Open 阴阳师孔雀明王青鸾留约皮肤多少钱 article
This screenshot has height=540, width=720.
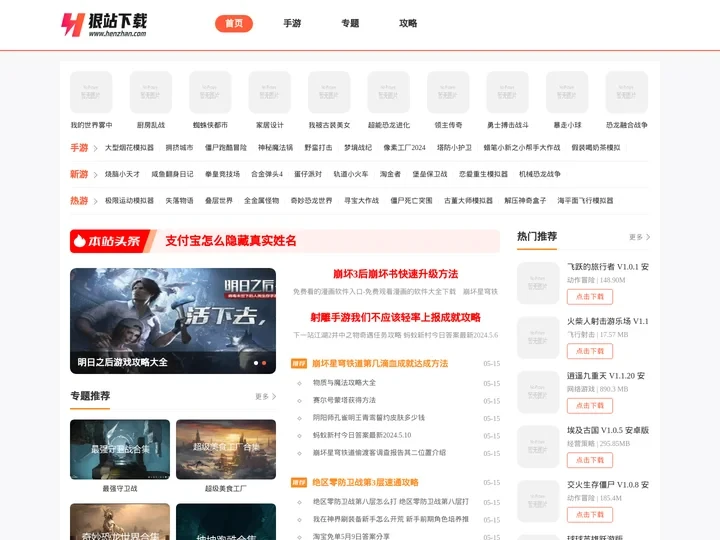369,417
